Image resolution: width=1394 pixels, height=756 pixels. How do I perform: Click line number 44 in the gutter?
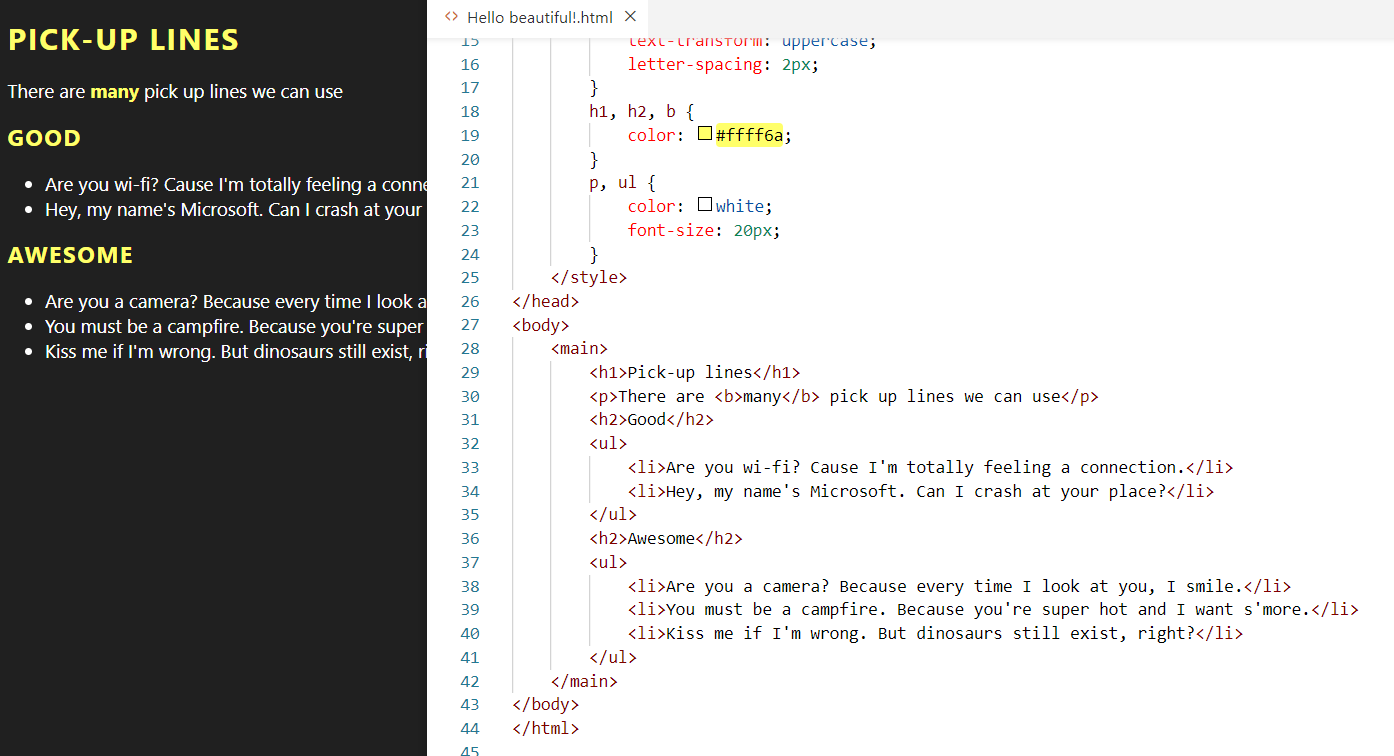coord(469,729)
